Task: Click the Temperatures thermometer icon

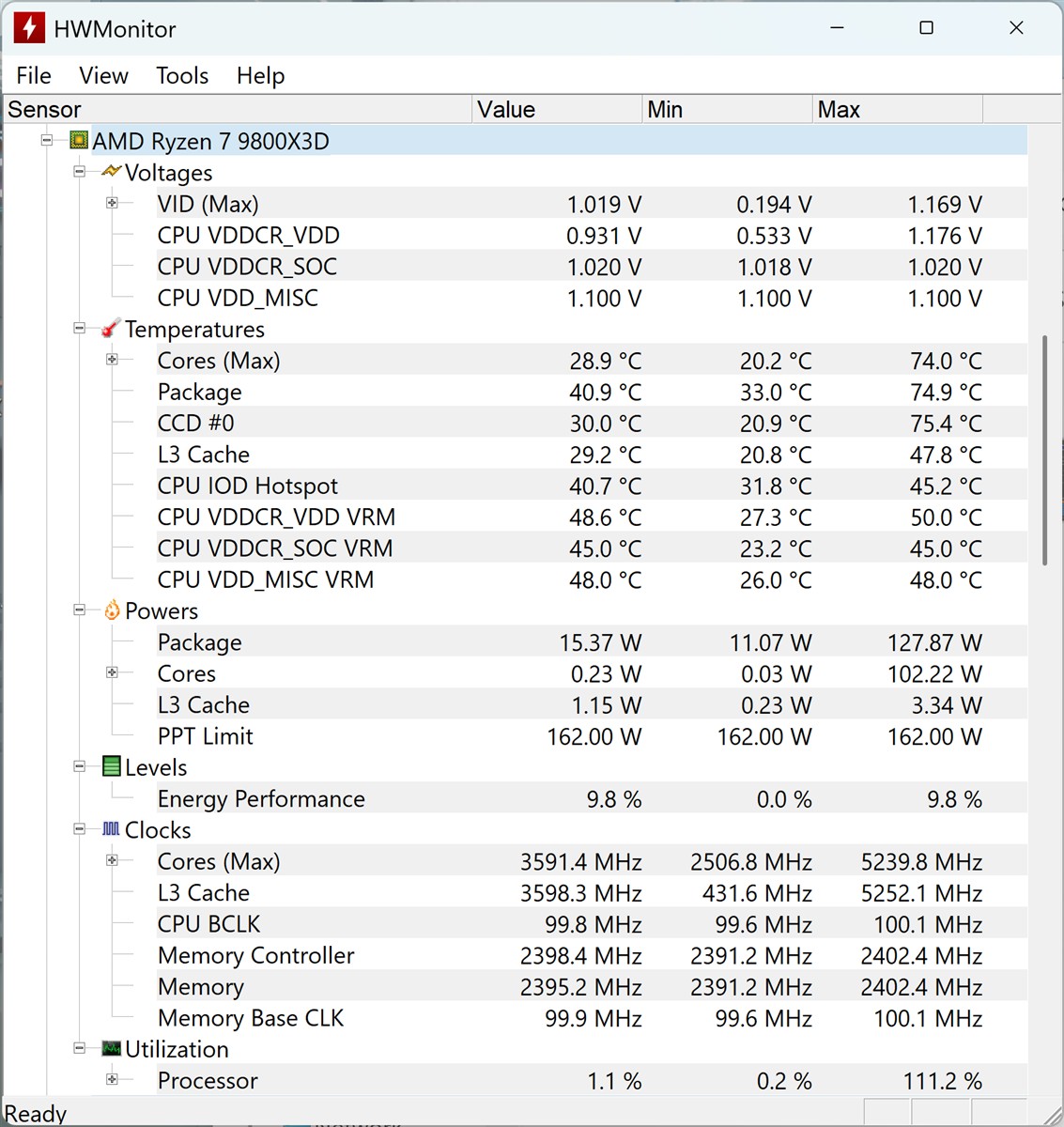Action: click(x=110, y=329)
